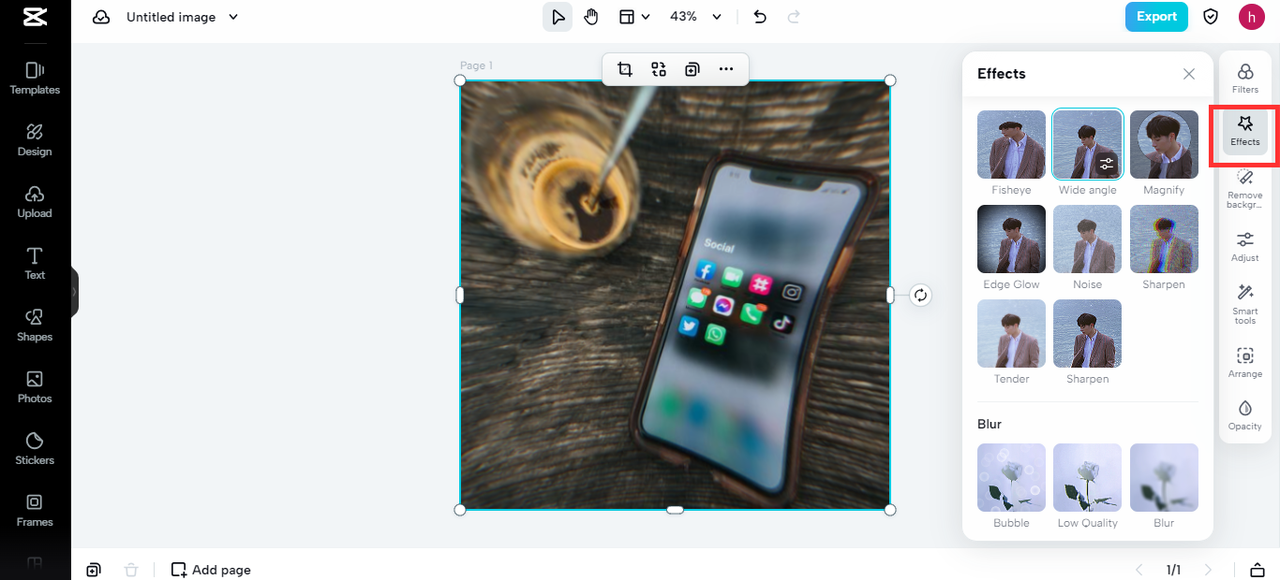This screenshot has width=1280, height=580.
Task: Switch to the Templates tab
Action: click(x=35, y=78)
